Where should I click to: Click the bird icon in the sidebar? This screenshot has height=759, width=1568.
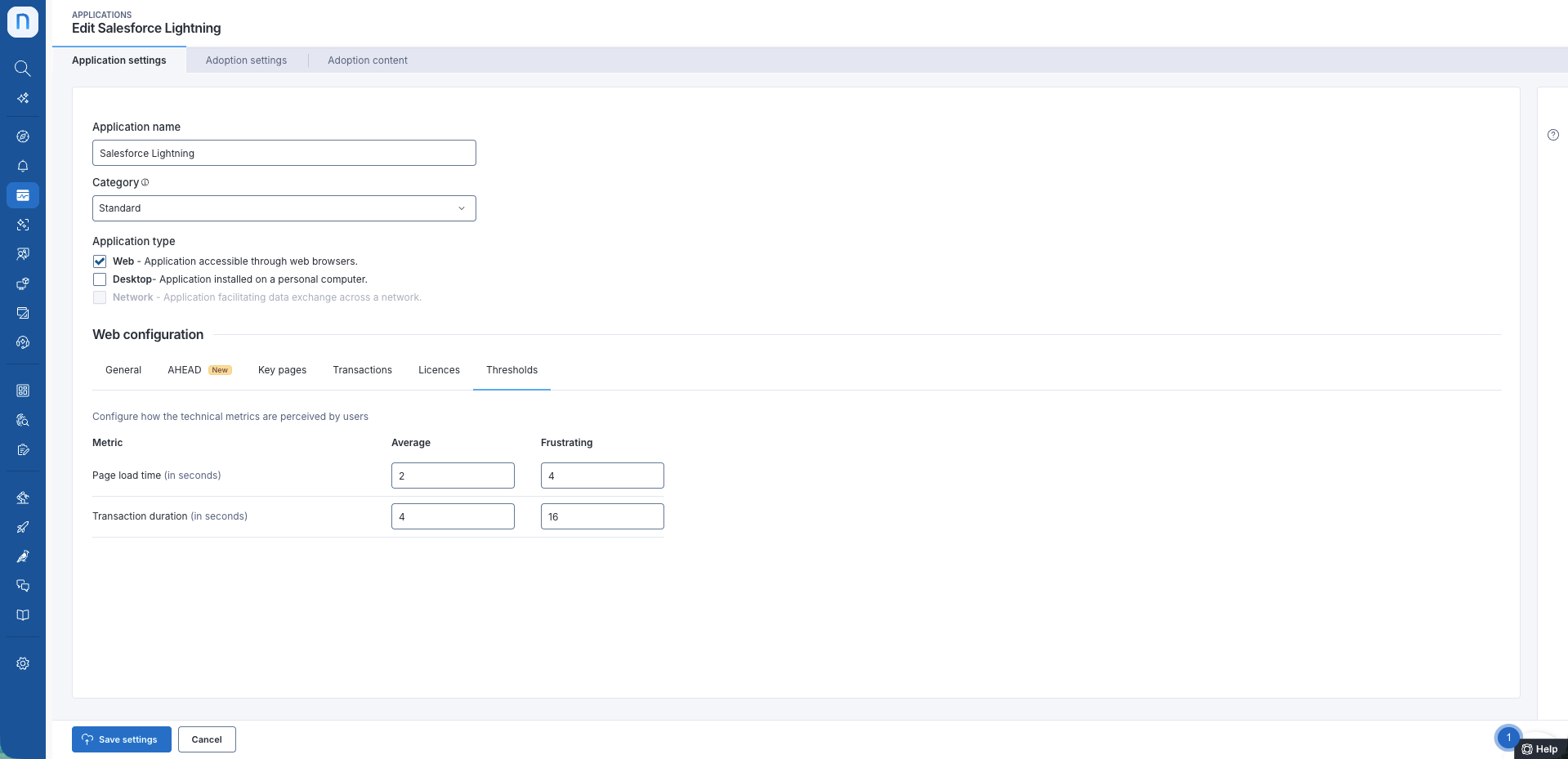23,556
